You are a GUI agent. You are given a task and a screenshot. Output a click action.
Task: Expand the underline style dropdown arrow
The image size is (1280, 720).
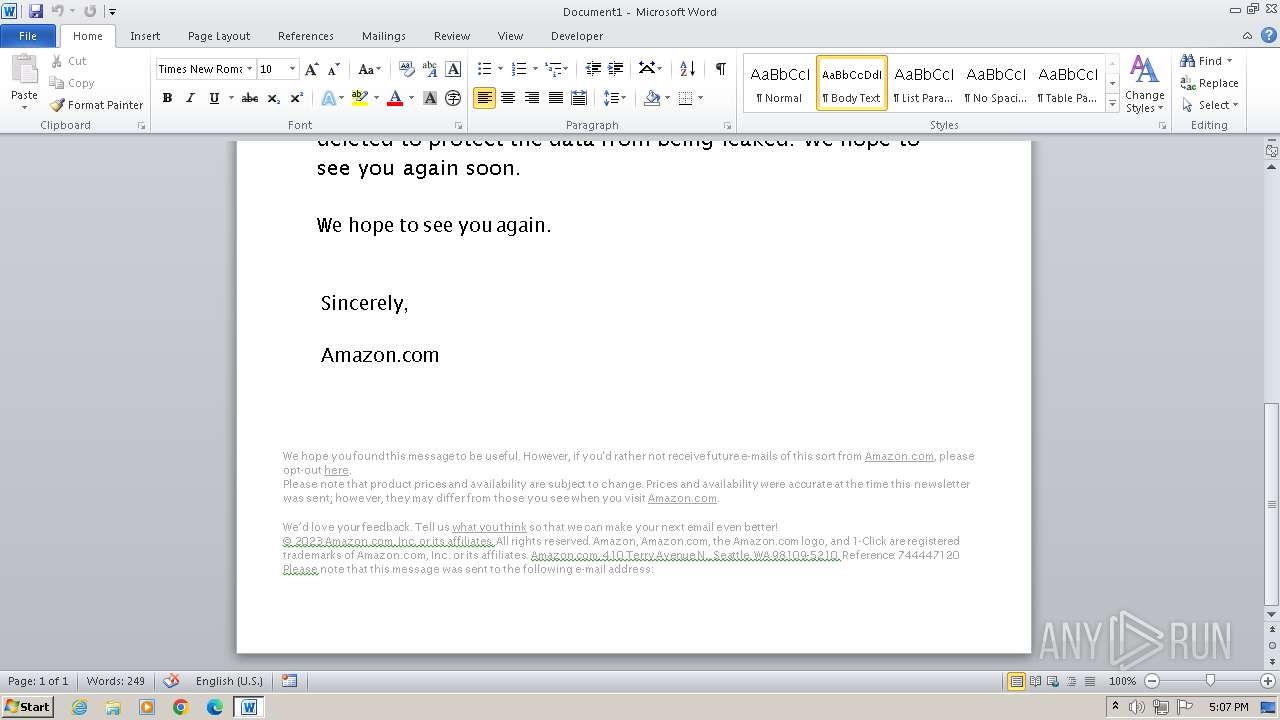tap(231, 98)
